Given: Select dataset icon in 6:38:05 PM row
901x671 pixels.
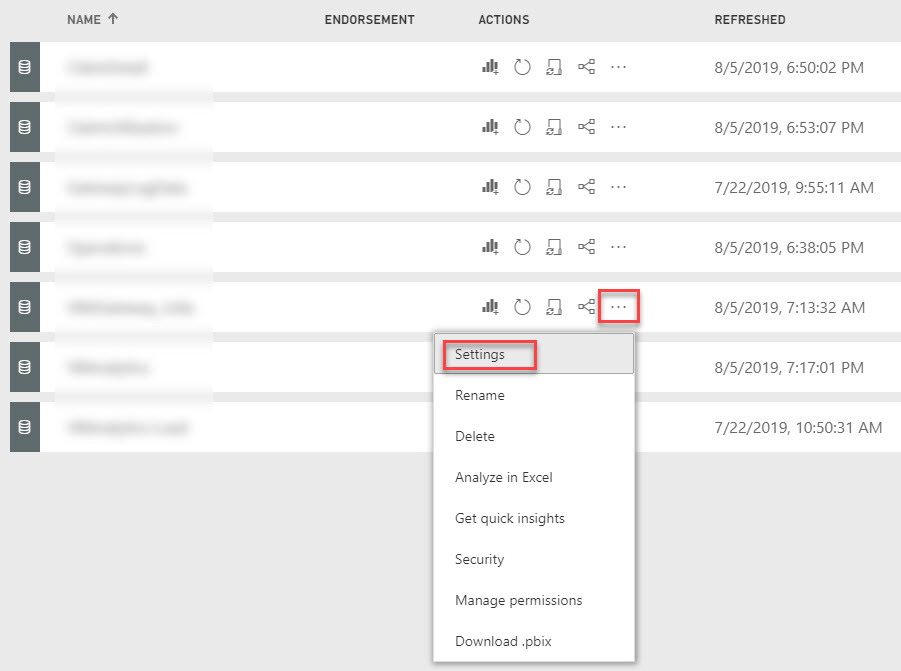Looking at the screenshot, I should [25, 247].
